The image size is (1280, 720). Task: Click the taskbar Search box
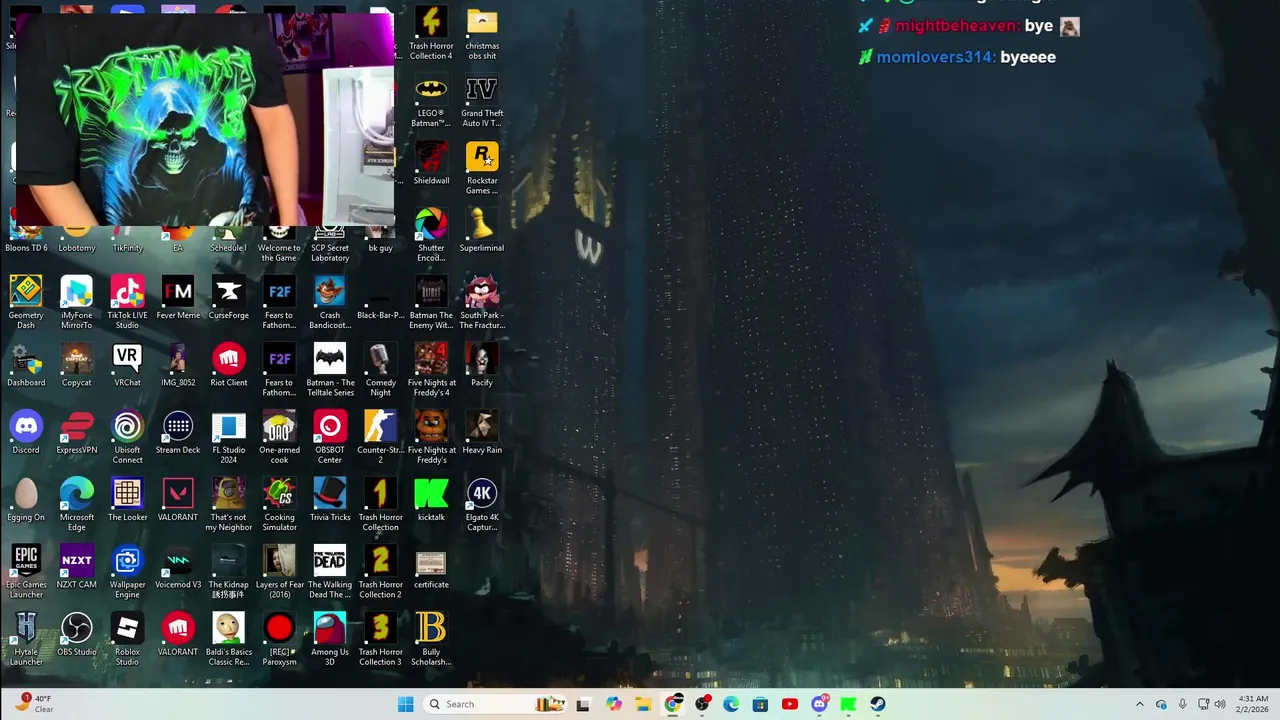click(x=495, y=704)
